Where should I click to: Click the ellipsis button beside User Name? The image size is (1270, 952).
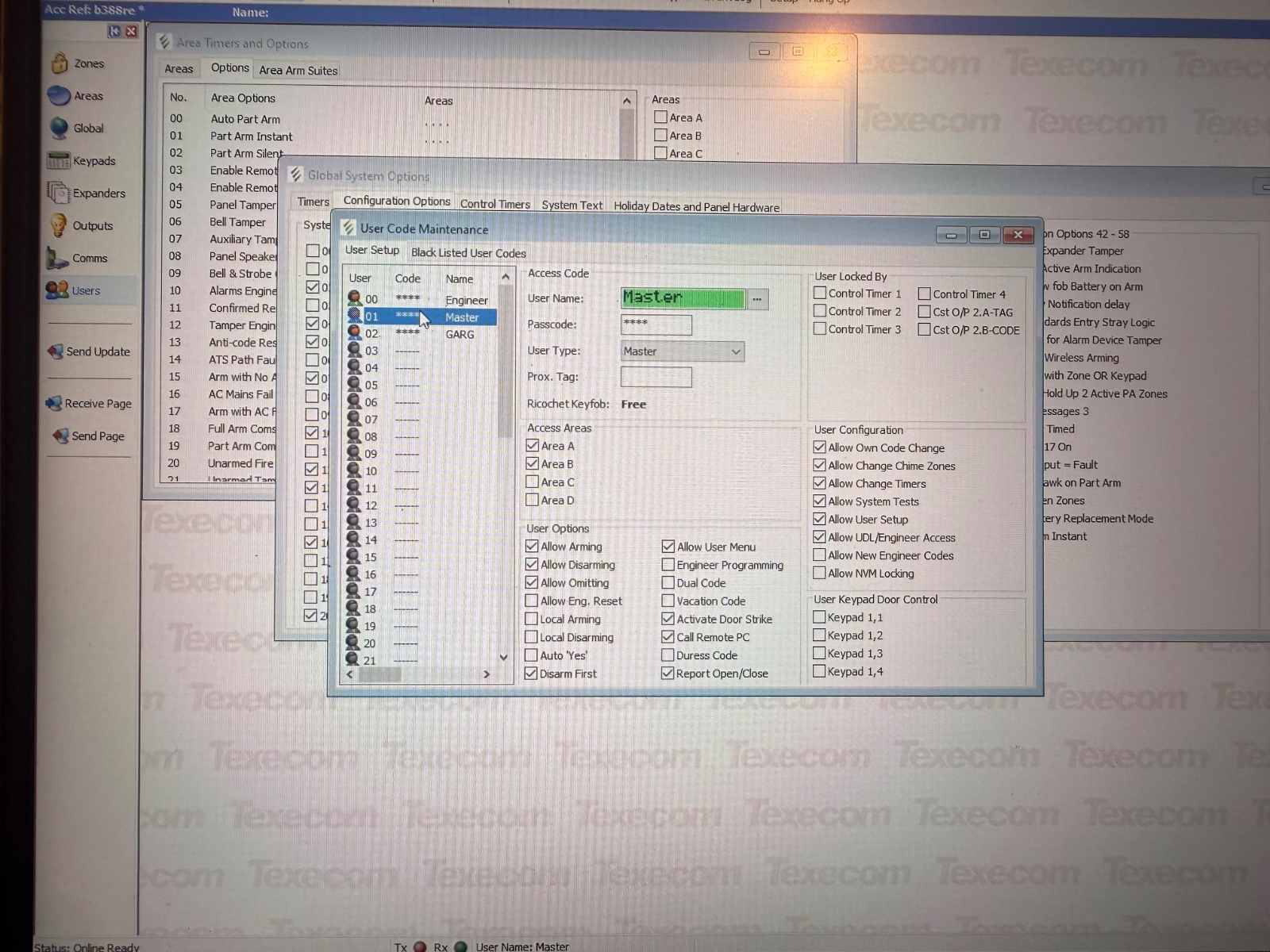[757, 299]
